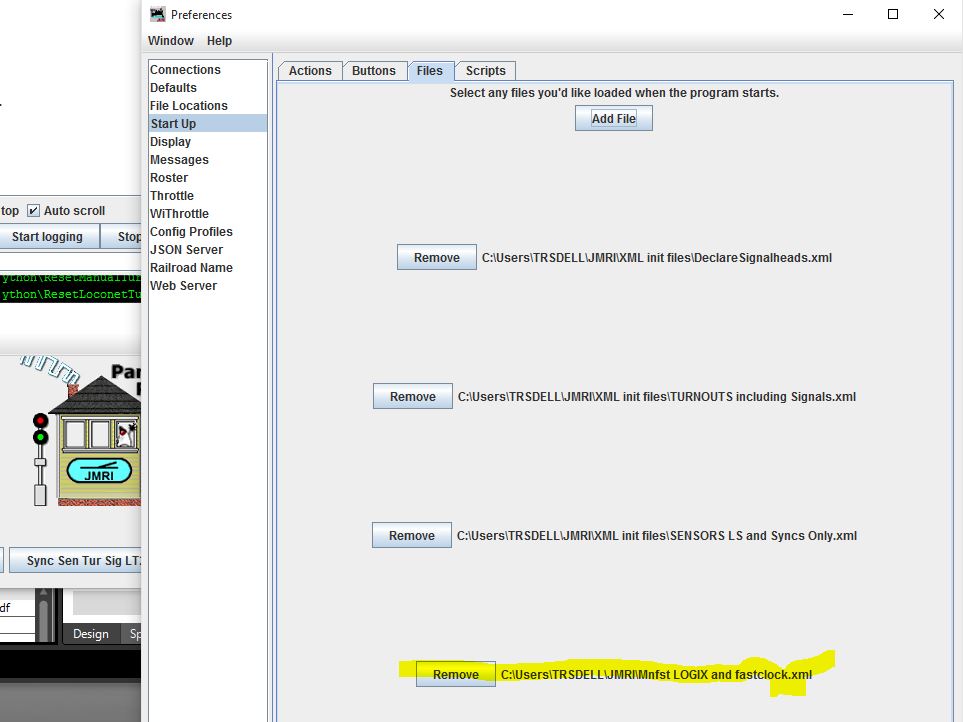
Task: Select Start Up in the preferences list
Action: [x=208, y=123]
